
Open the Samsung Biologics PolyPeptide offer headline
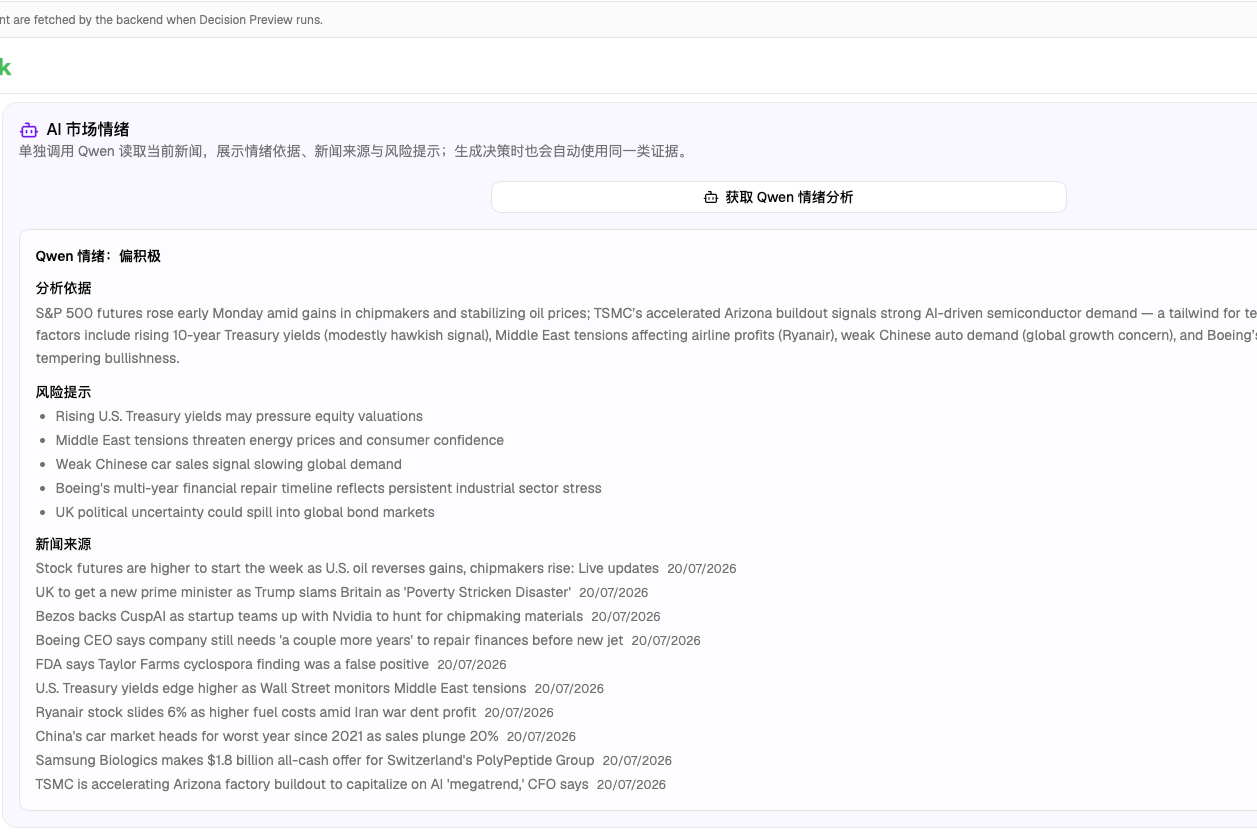pyautogui.click(x=315, y=760)
